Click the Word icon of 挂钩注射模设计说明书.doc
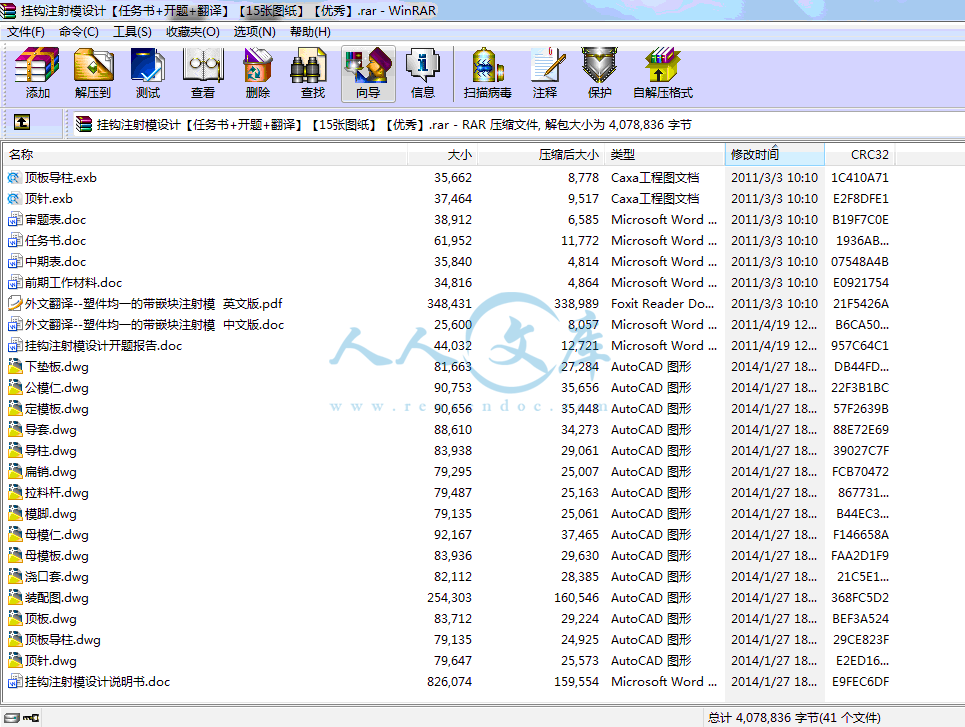This screenshot has width=965, height=727. [x=15, y=681]
